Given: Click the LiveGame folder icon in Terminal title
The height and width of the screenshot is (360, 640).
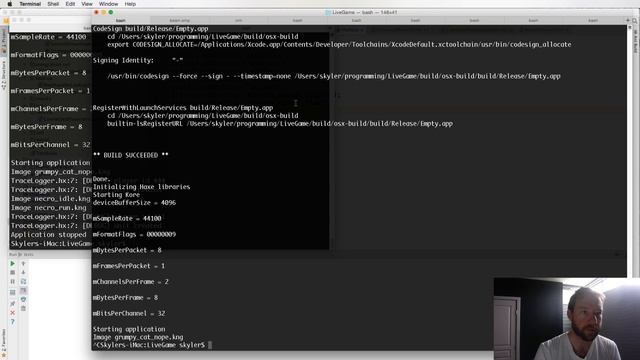Looking at the screenshot, I should (x=328, y=13).
